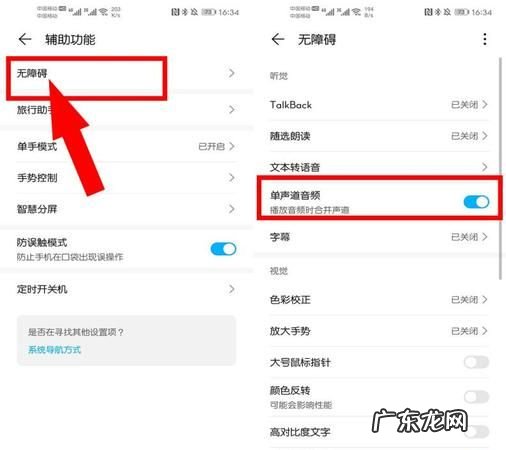This screenshot has width=506, height=450.
Task: Expand the 单手模式 setting row
Action: point(126,146)
